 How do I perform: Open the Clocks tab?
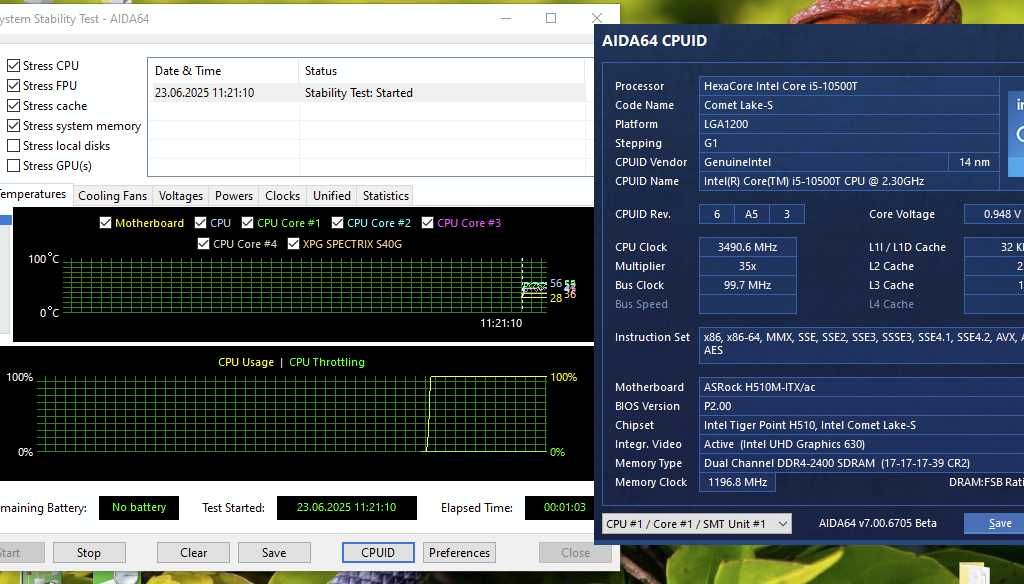click(282, 196)
